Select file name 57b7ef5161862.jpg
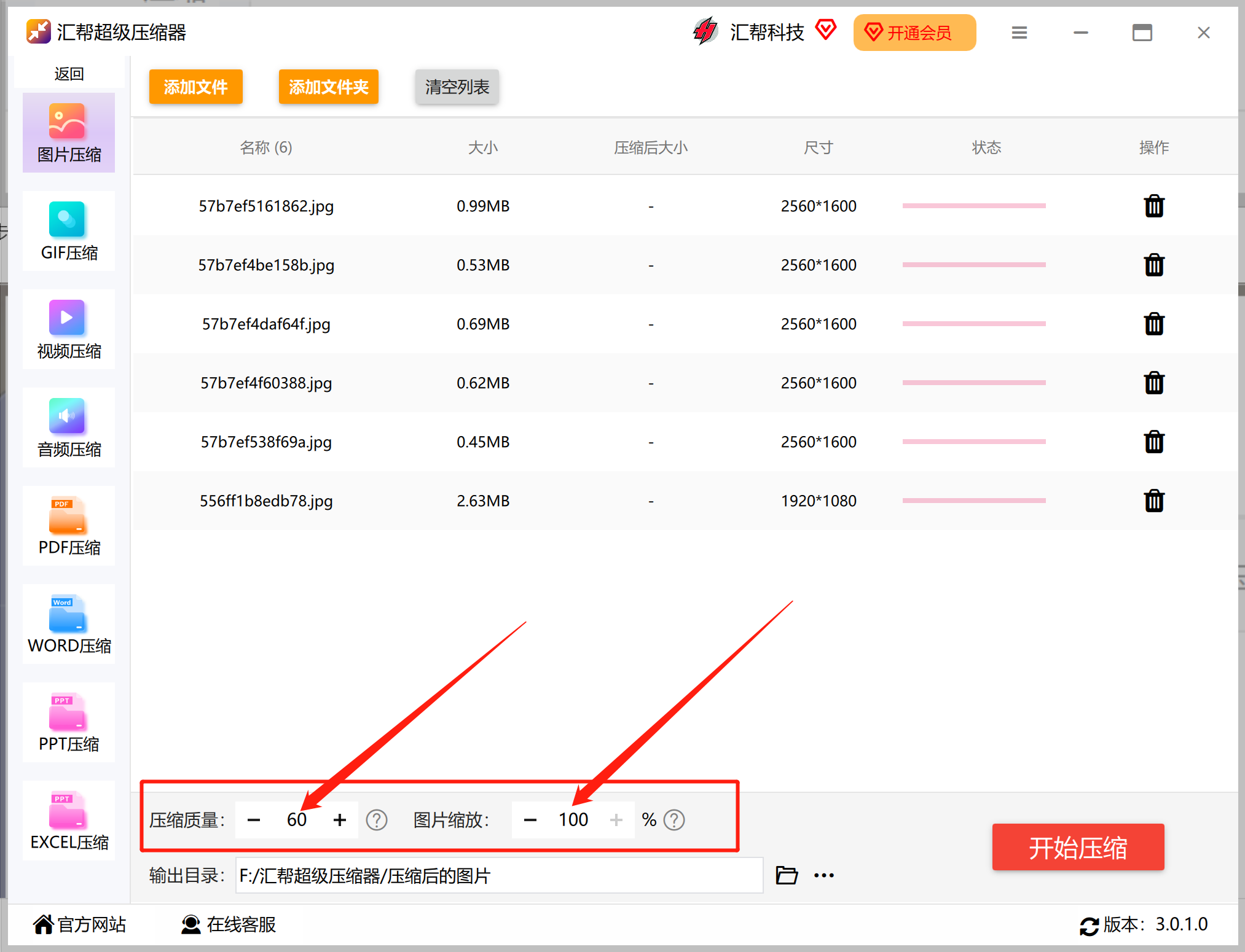Viewport: 1245px width, 952px height. pos(266,206)
